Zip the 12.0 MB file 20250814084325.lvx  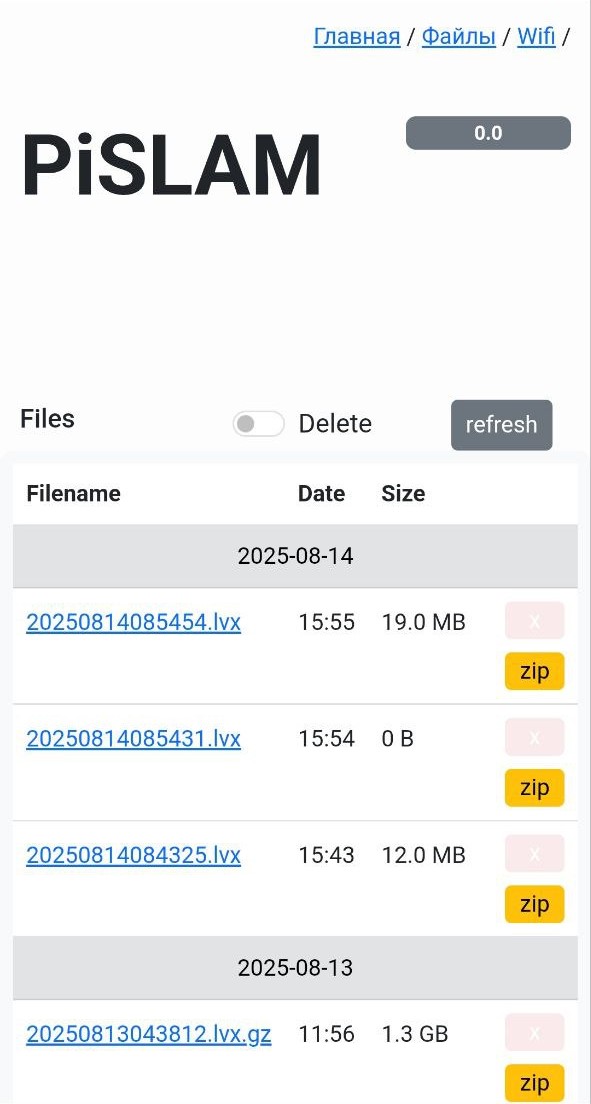point(535,903)
